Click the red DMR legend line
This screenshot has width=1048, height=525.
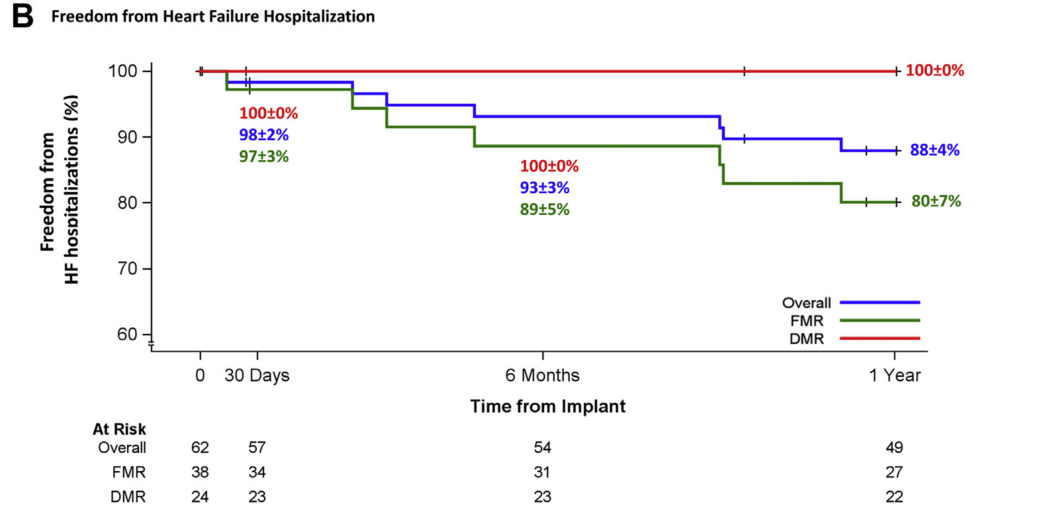(x=879, y=339)
